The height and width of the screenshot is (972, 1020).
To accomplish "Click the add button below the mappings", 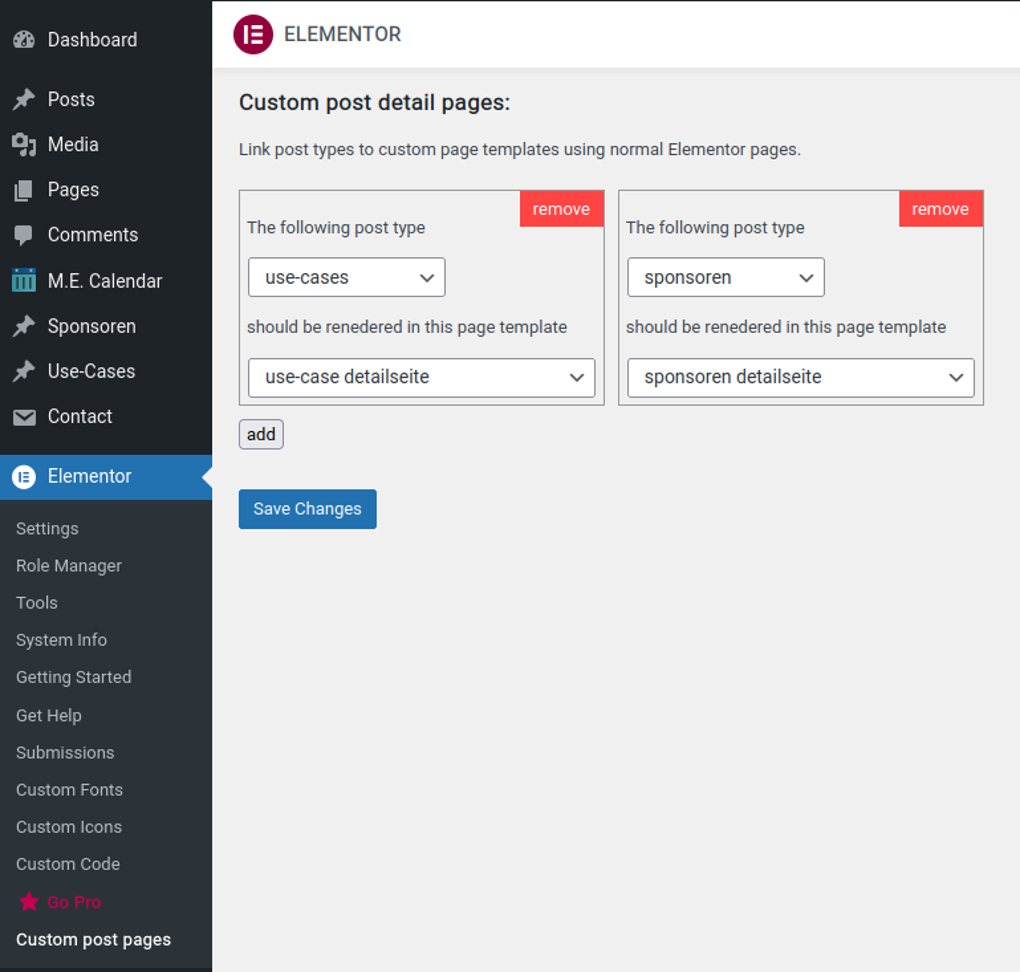I will 260,434.
